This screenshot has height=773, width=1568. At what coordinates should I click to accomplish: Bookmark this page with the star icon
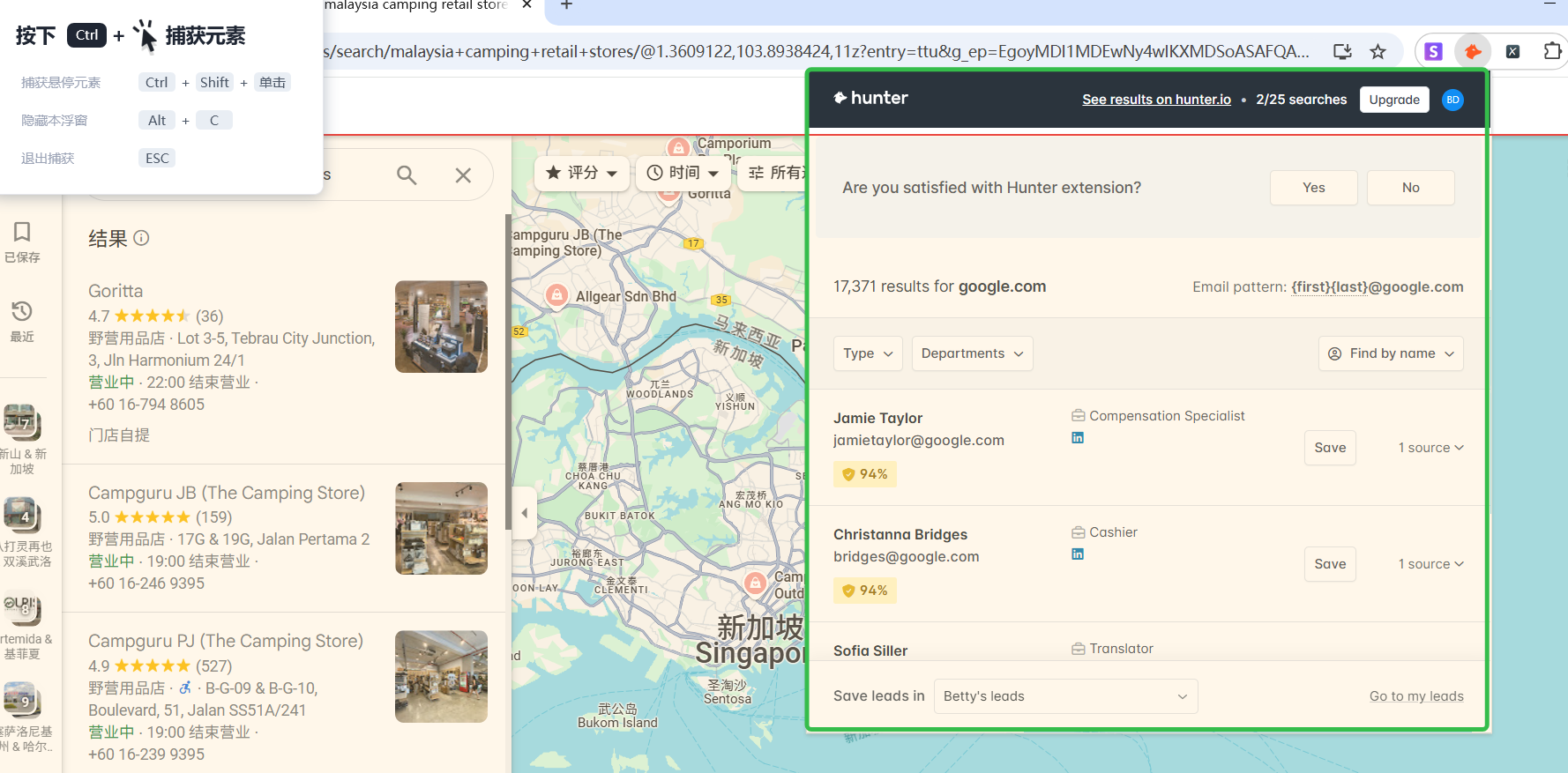click(x=1378, y=52)
